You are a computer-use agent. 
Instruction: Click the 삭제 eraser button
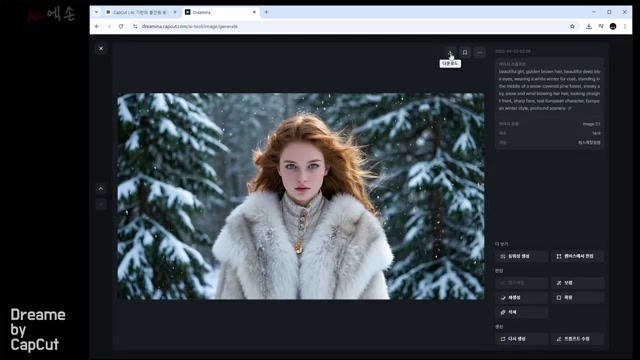(521, 312)
